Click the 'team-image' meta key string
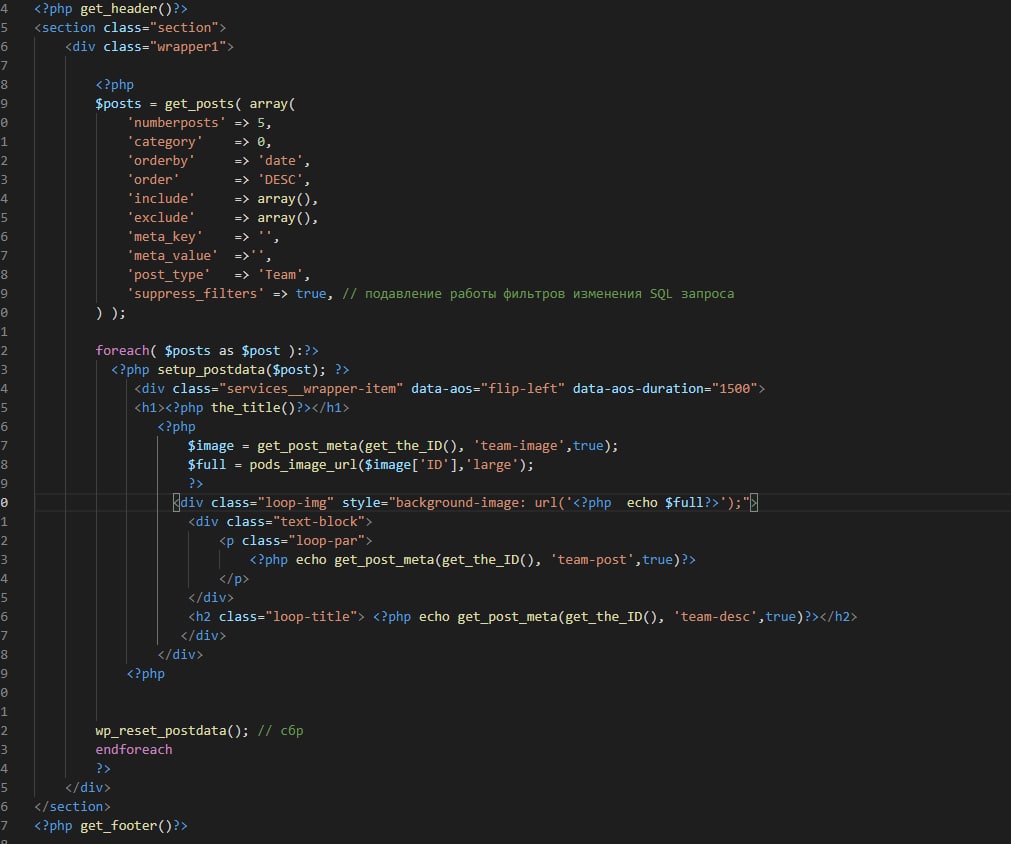The height and width of the screenshot is (844, 1011). click(520, 446)
